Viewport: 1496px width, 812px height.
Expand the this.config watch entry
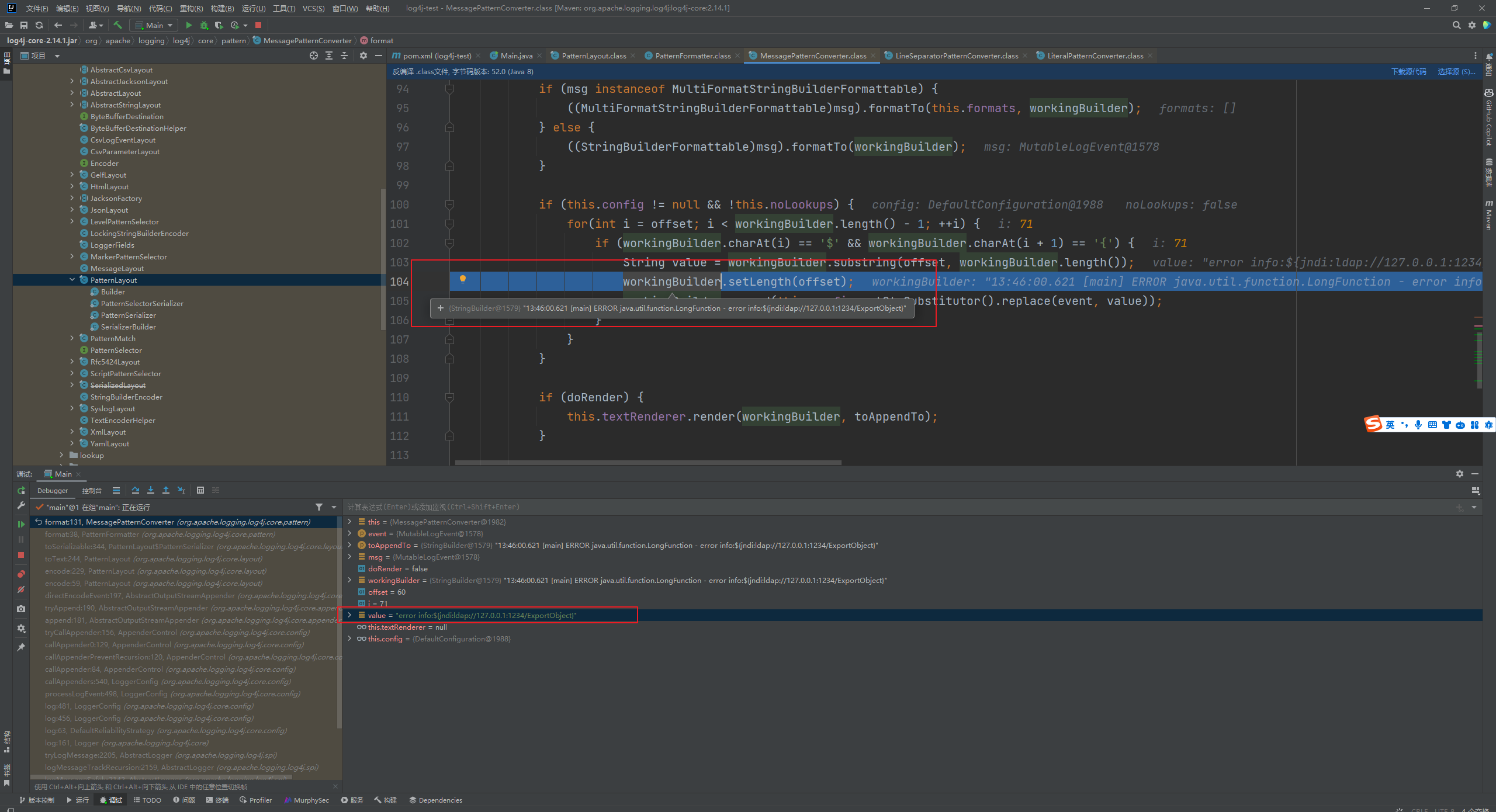coord(350,639)
